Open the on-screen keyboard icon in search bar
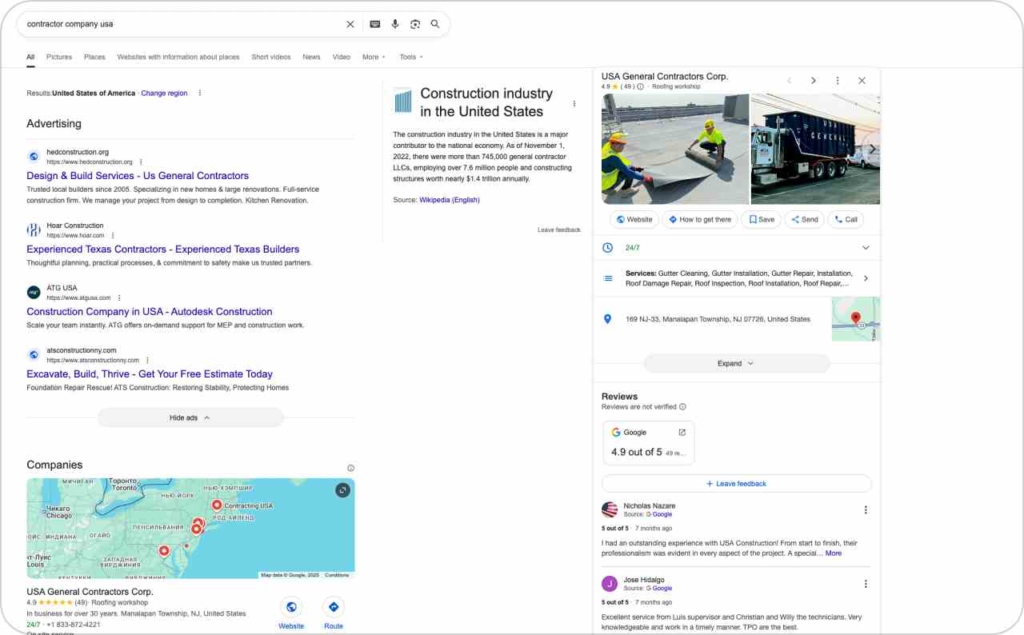The image size is (1024, 635). point(374,24)
